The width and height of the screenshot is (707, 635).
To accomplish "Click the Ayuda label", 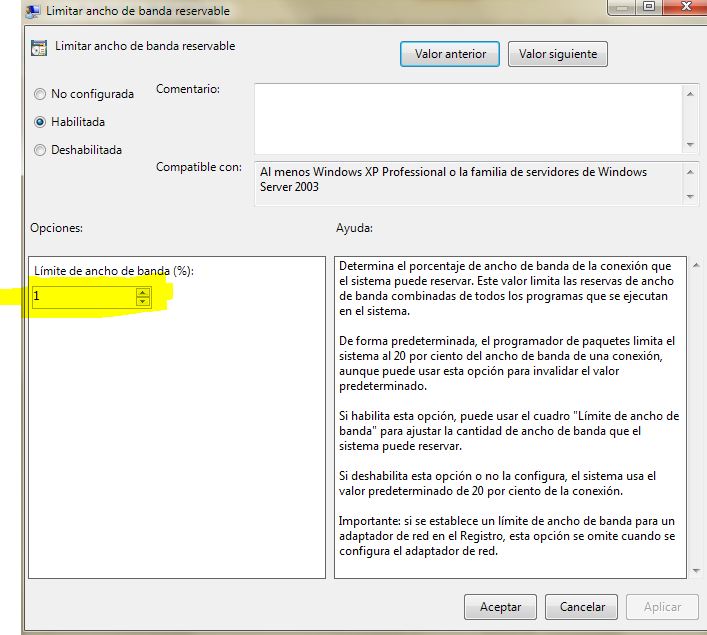I will 354,228.
